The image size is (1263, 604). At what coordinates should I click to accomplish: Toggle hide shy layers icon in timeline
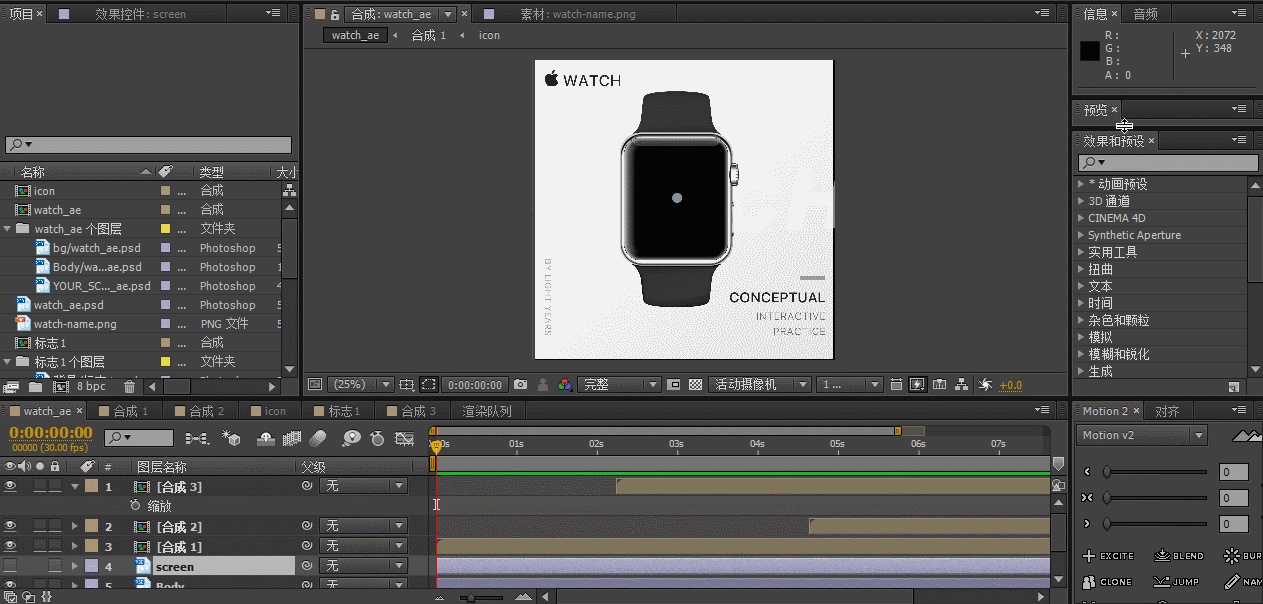pos(266,438)
